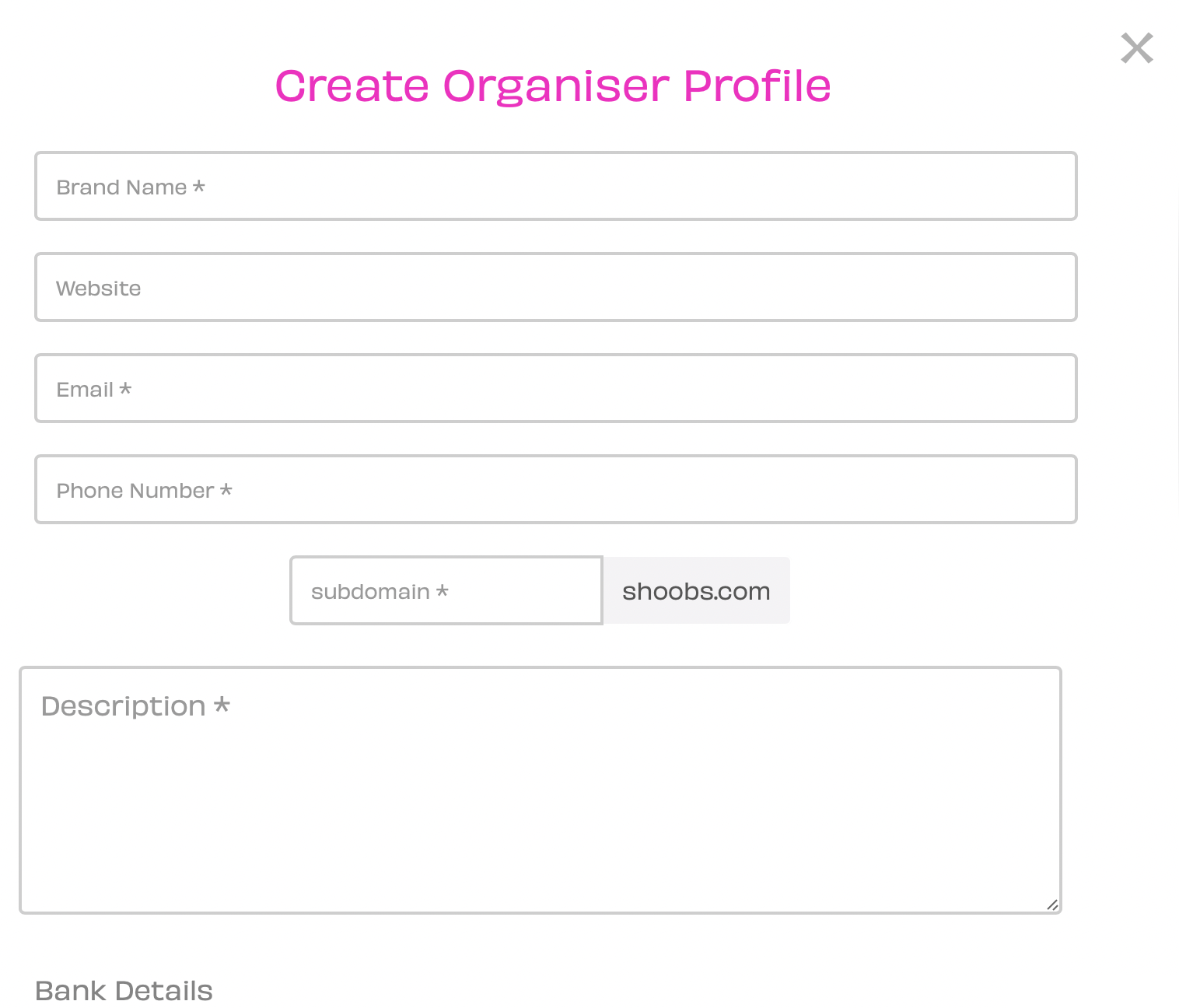Screen dimensions: 1179x1008
Task: Click the asterisk after subdomain placeholder
Action: pyautogui.click(x=442, y=590)
